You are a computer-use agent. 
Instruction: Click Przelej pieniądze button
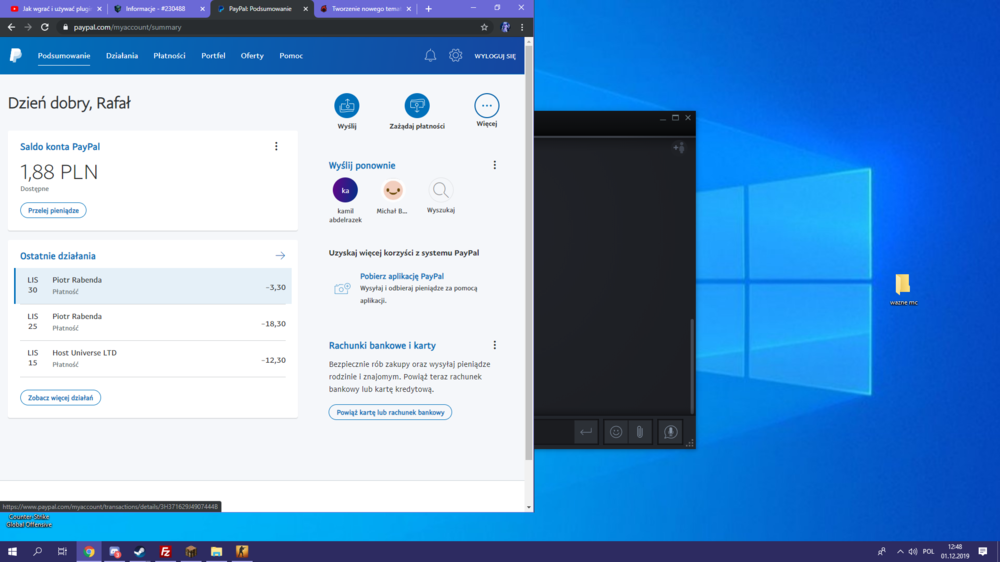[54, 211]
